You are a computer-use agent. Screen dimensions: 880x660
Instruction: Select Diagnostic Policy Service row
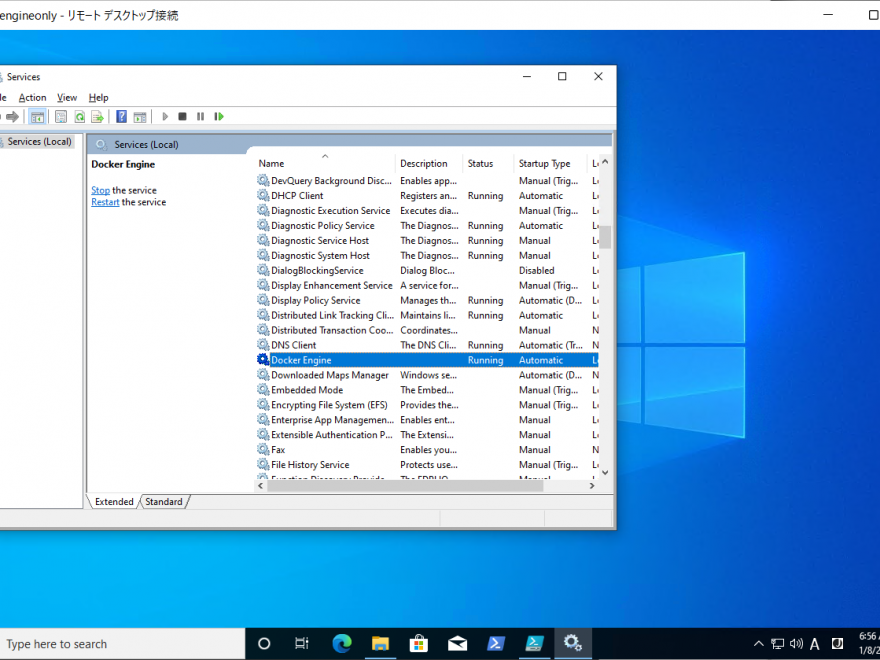coord(427,226)
